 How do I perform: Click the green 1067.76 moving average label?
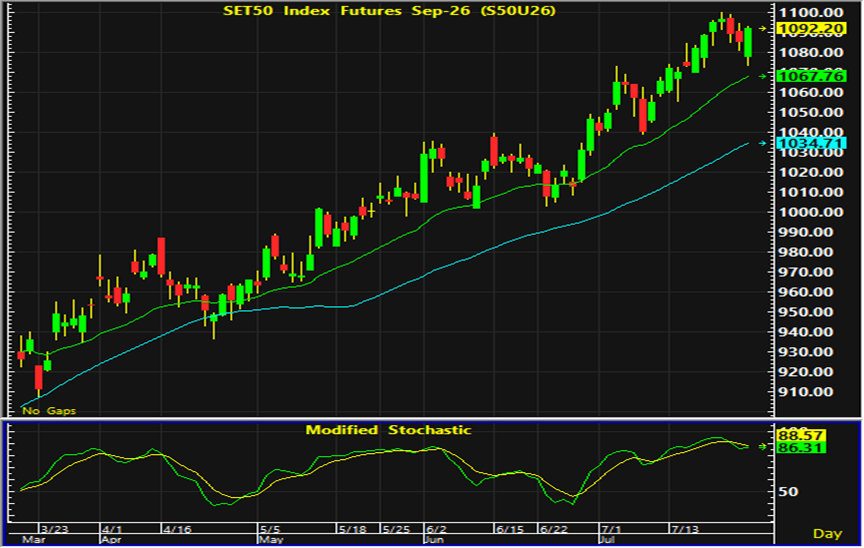click(811, 76)
